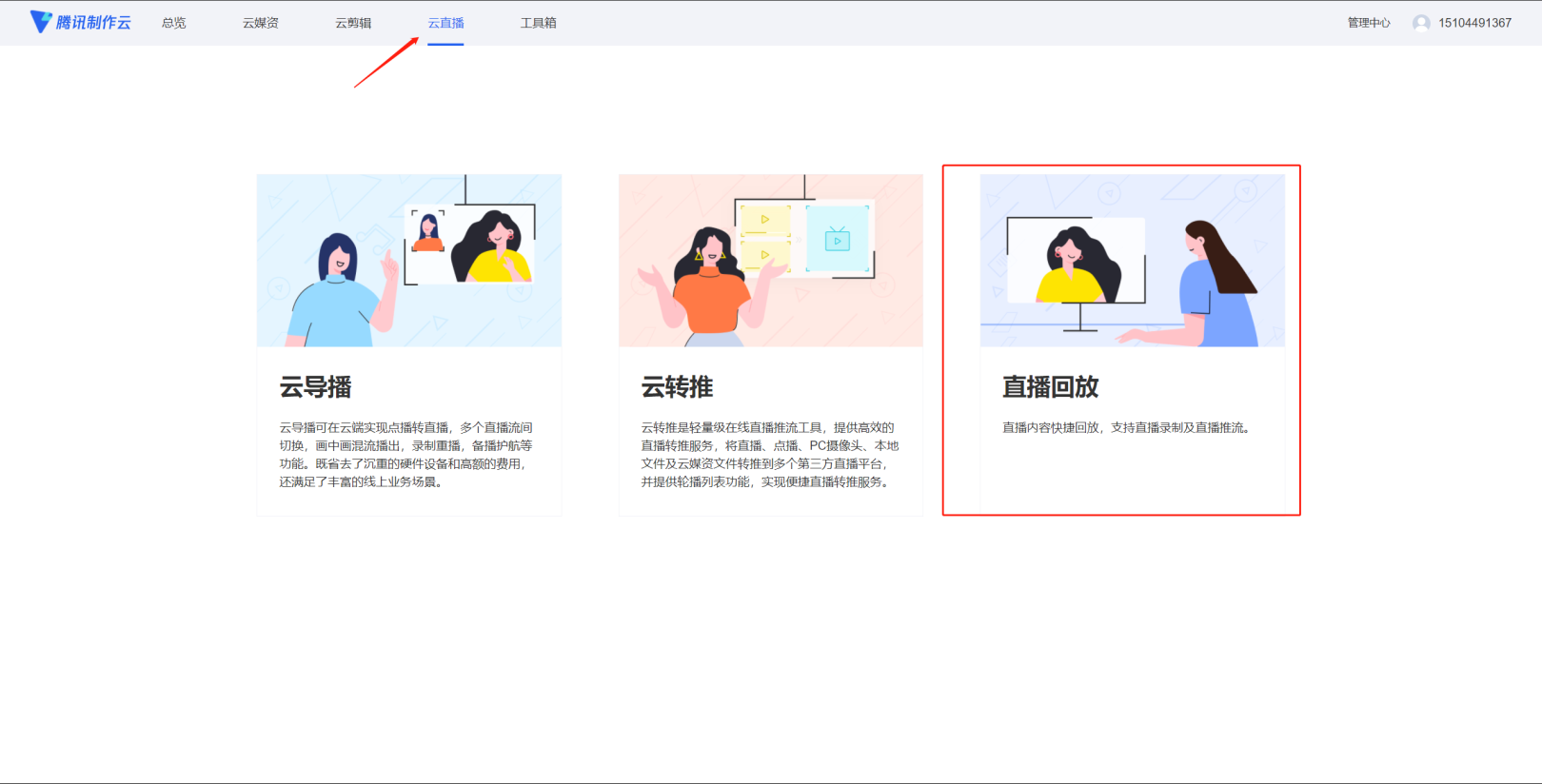Open account 15104491367 menu
This screenshot has width=1542, height=784.
click(1474, 23)
